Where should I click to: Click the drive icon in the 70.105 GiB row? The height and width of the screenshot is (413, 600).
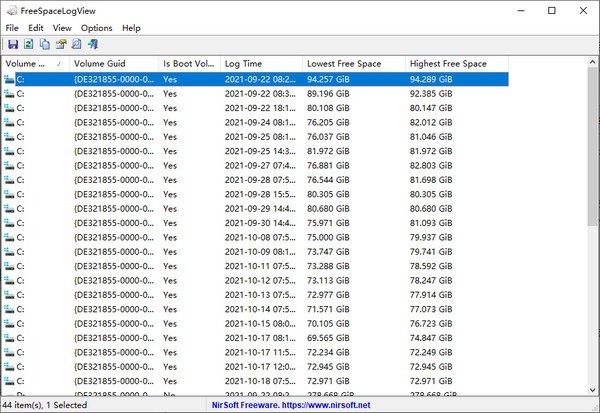pos(9,323)
